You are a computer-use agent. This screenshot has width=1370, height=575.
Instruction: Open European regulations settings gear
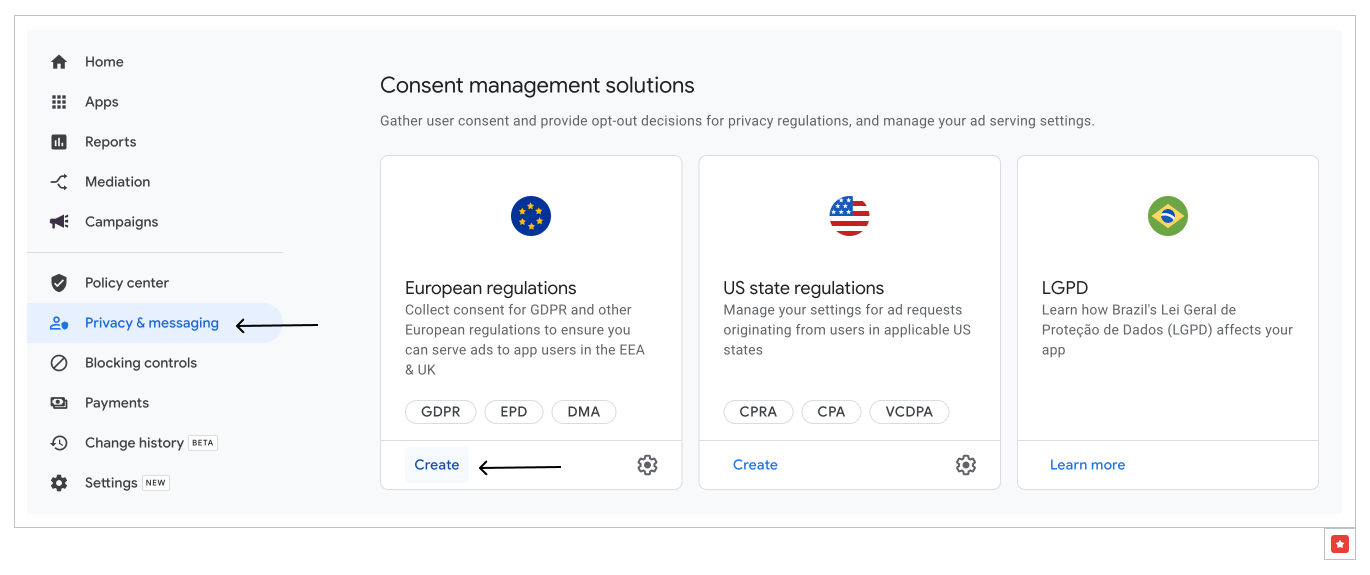(647, 465)
